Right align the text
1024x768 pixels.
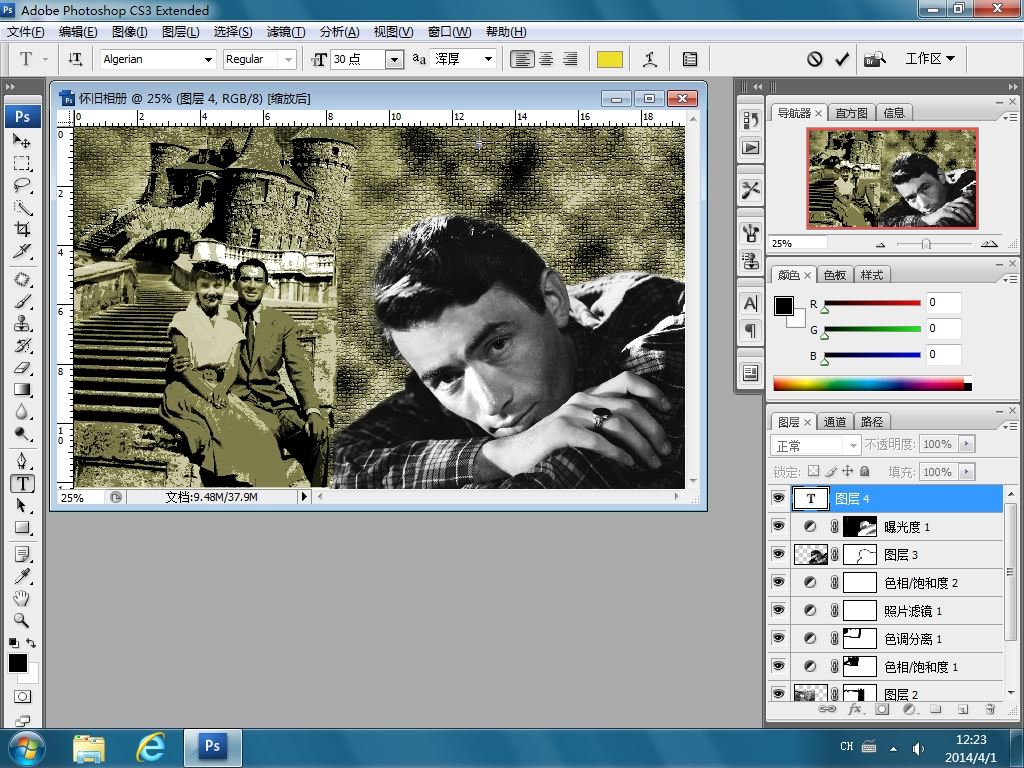(x=570, y=59)
